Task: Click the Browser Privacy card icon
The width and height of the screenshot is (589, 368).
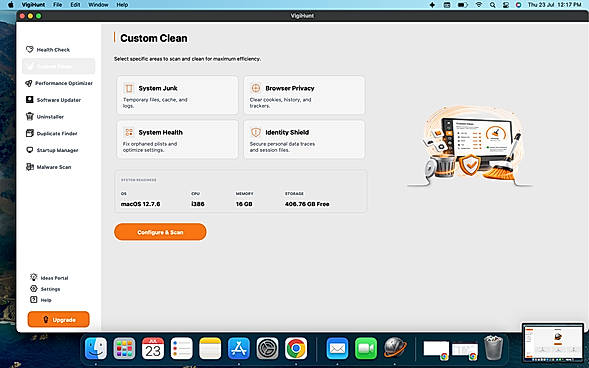Action: coord(255,88)
